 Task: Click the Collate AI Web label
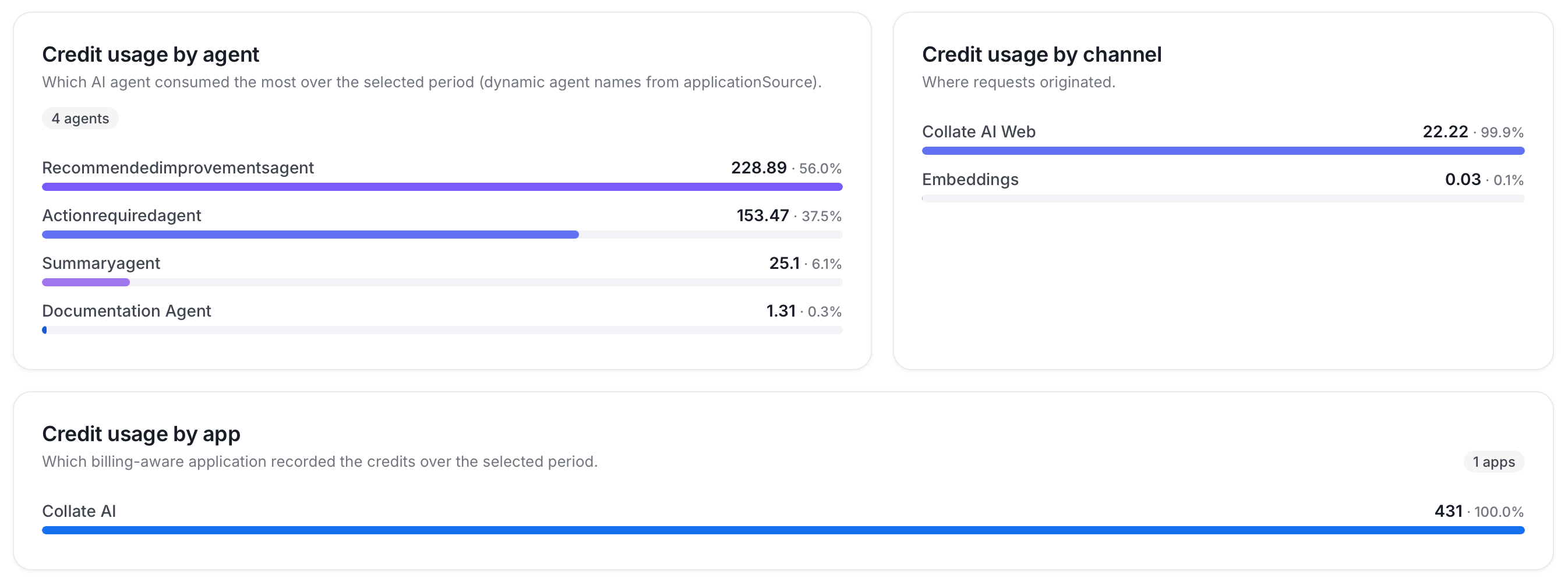(979, 132)
